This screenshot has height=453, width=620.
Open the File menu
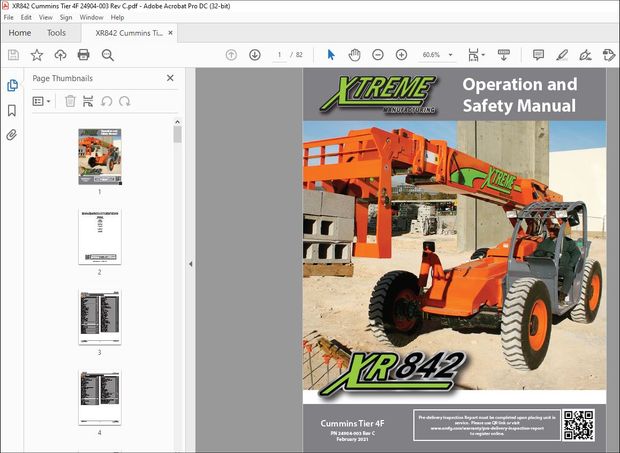coord(8,17)
